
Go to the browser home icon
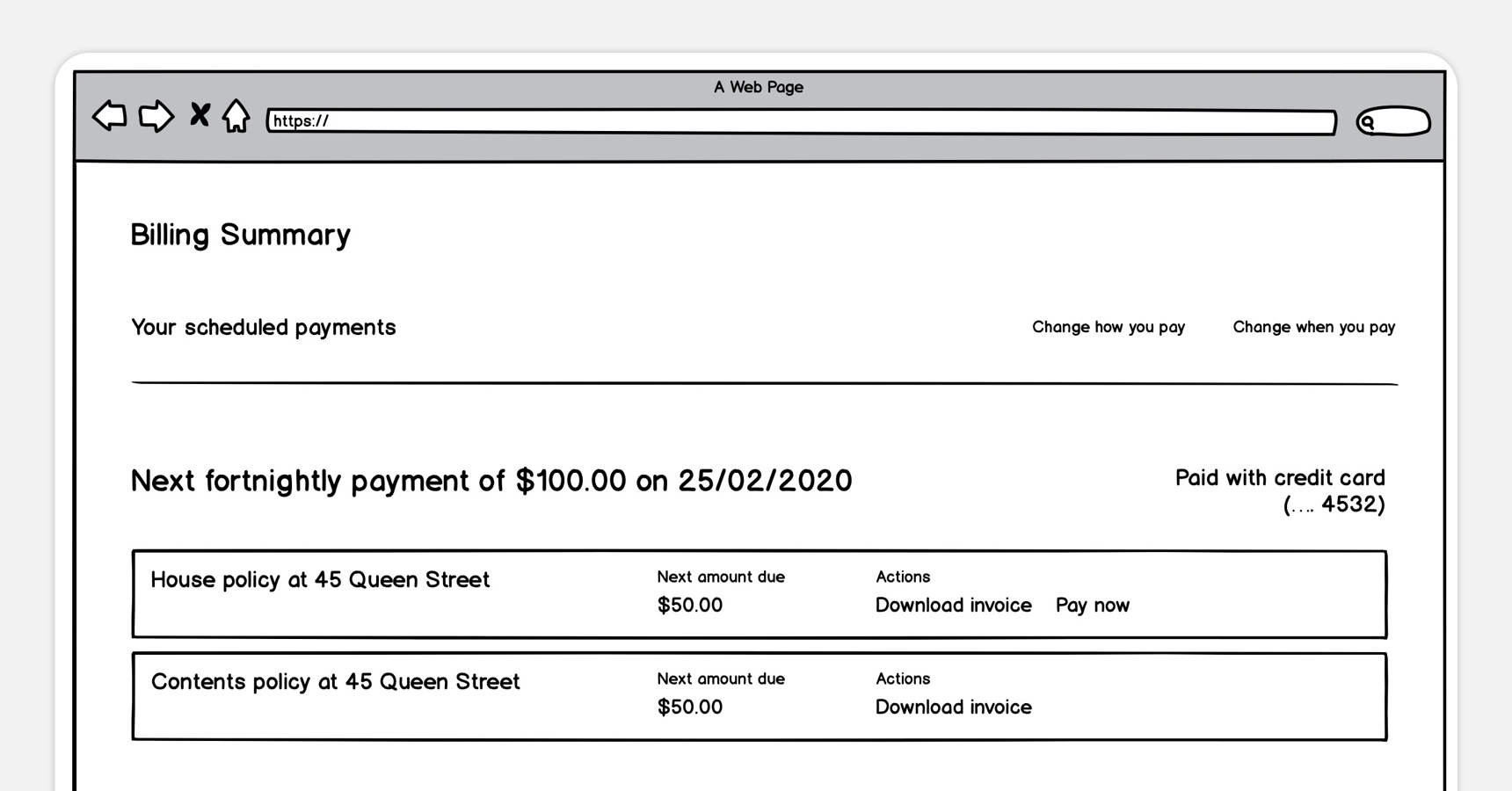point(236,116)
